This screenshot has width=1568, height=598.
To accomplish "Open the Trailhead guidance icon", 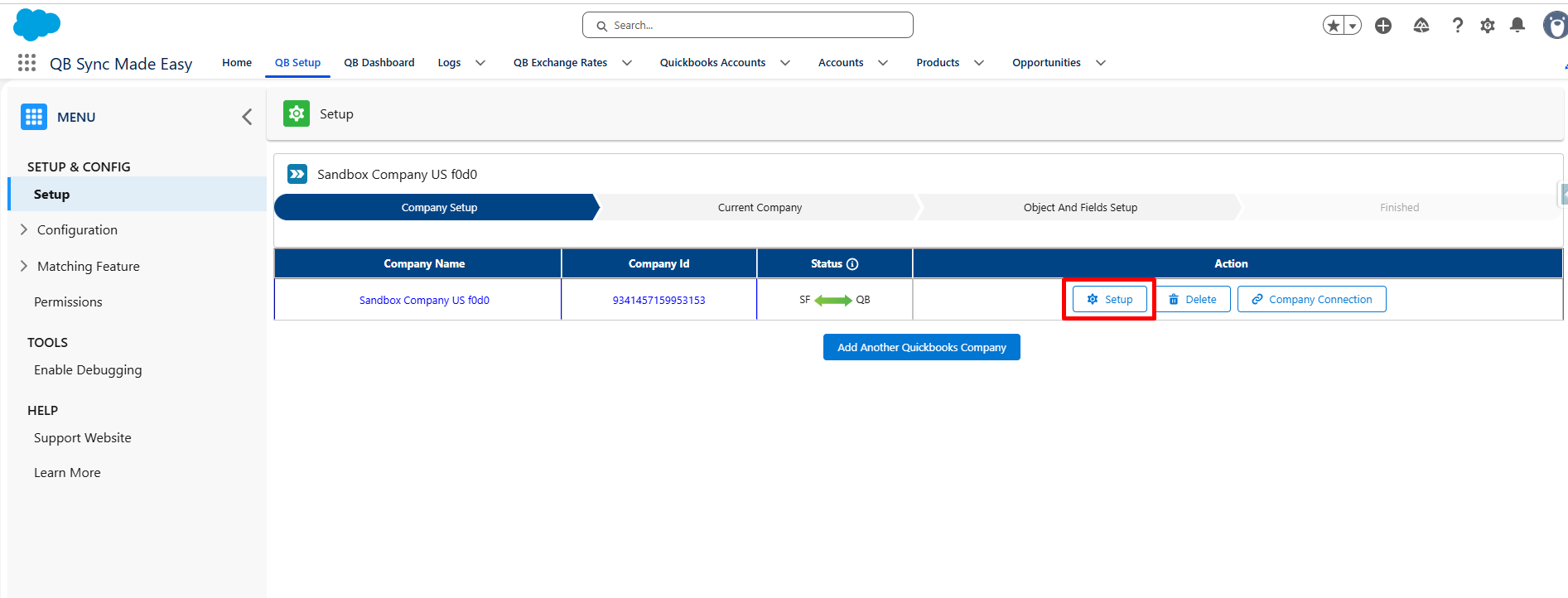I will [1421, 26].
